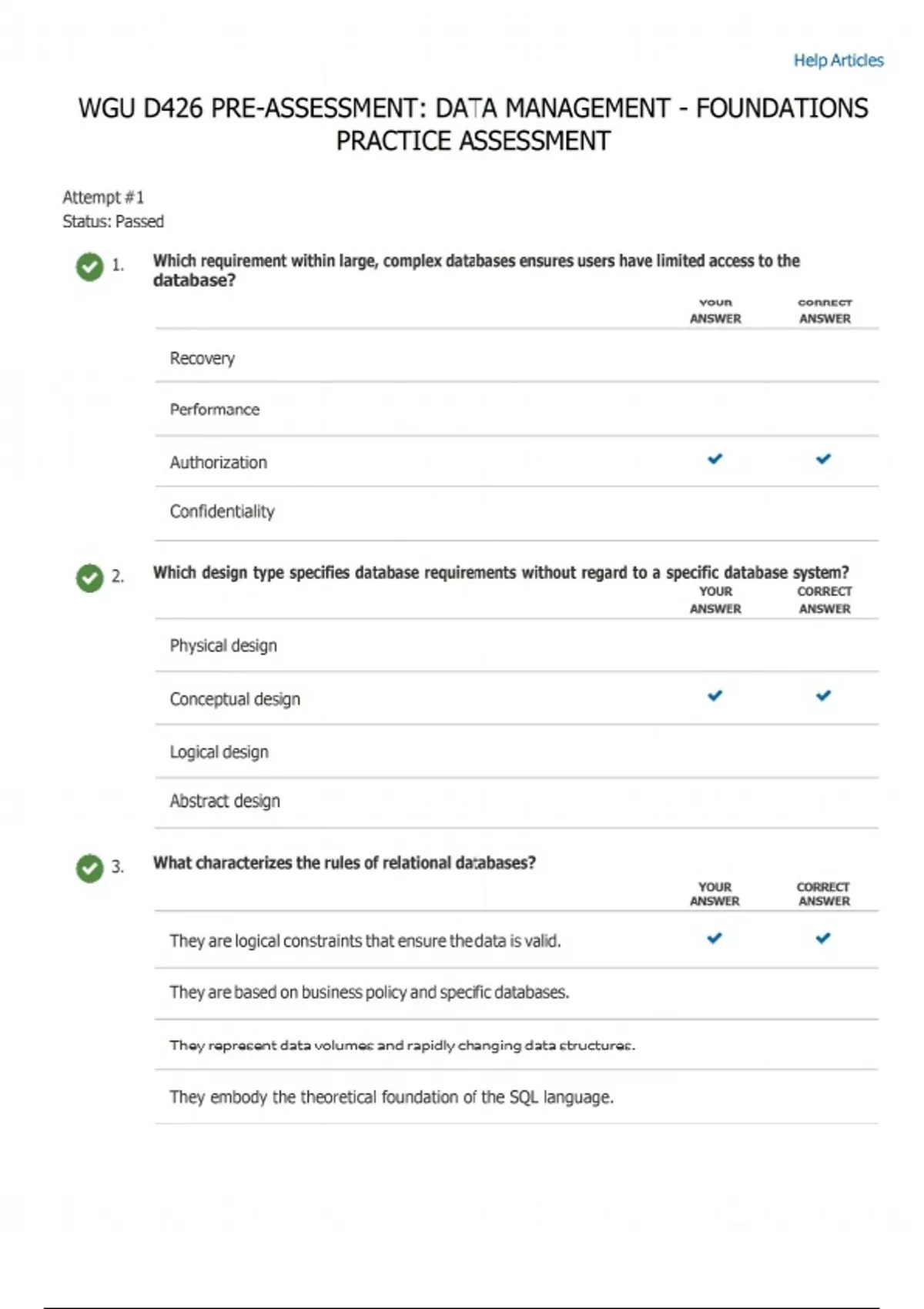Select the Recovery answer option
Viewport: 924px width, 1309px height.
(x=203, y=358)
